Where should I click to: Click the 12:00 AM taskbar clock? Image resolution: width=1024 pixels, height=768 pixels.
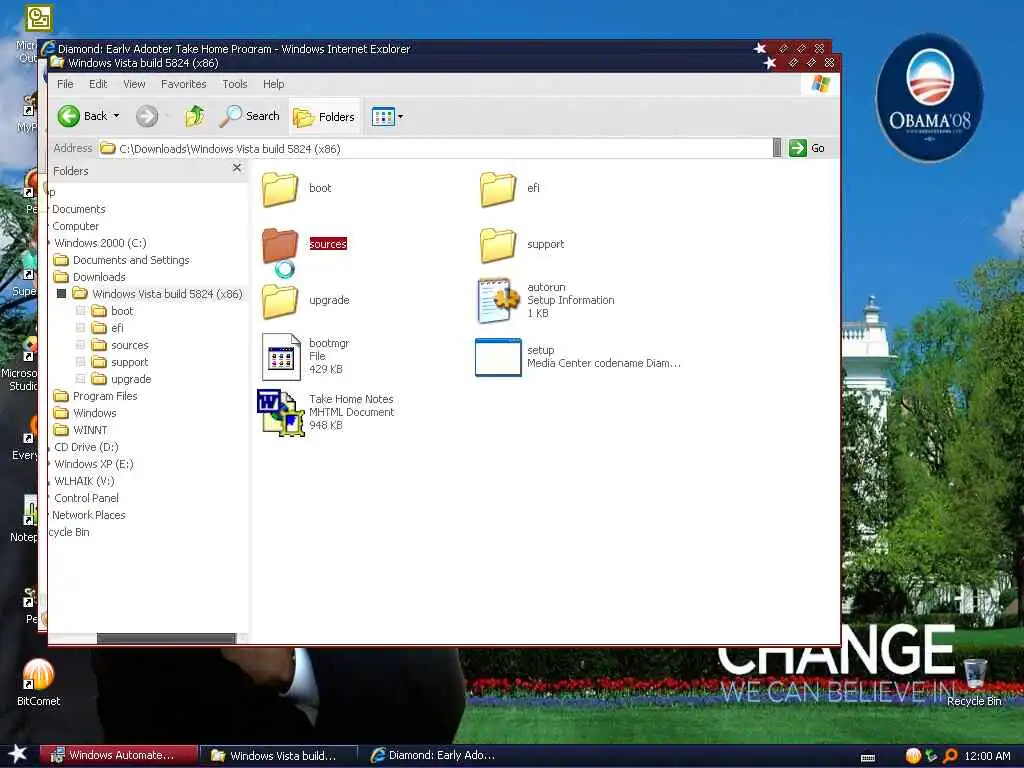[987, 756]
